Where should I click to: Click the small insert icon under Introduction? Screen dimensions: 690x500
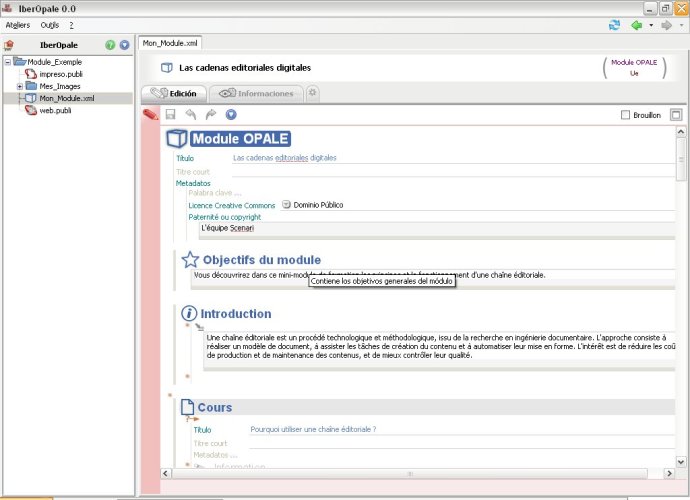pyautogui.click(x=200, y=327)
